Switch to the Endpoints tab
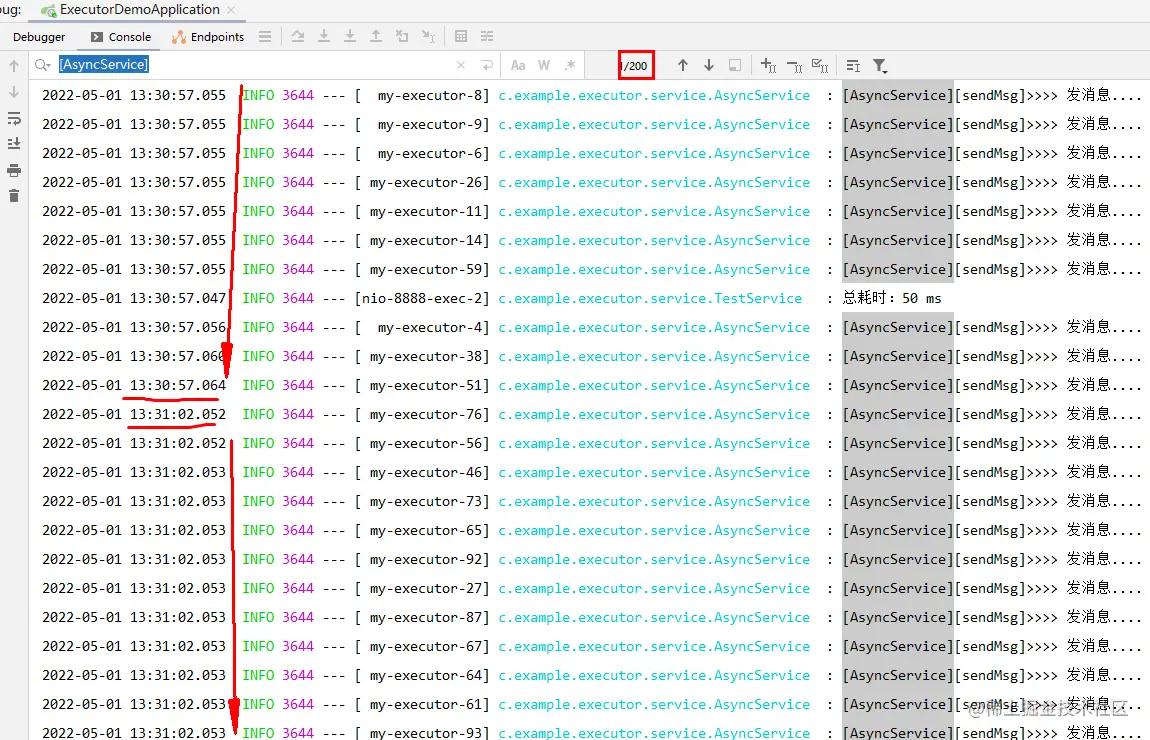Screen dimensions: 1150x740 (208, 37)
